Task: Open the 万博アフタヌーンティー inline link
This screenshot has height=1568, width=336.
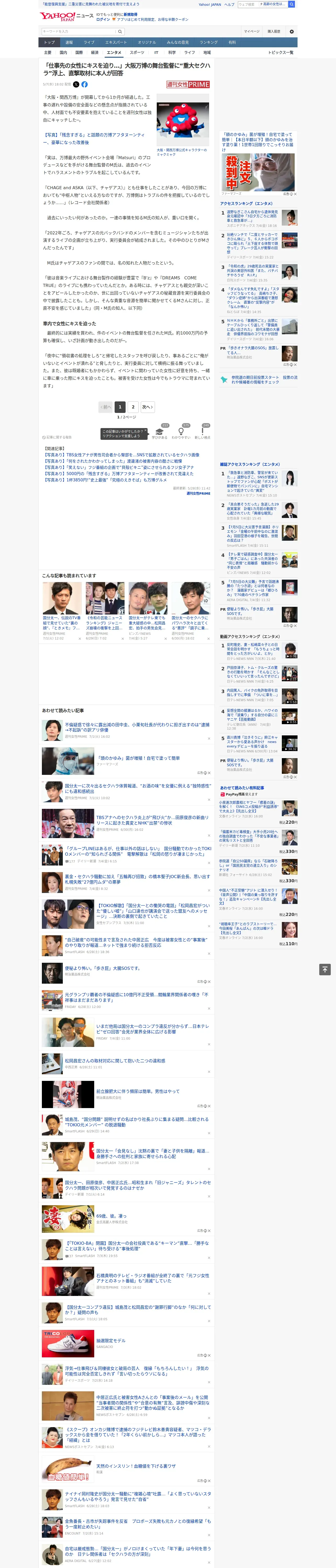Action: point(94,139)
